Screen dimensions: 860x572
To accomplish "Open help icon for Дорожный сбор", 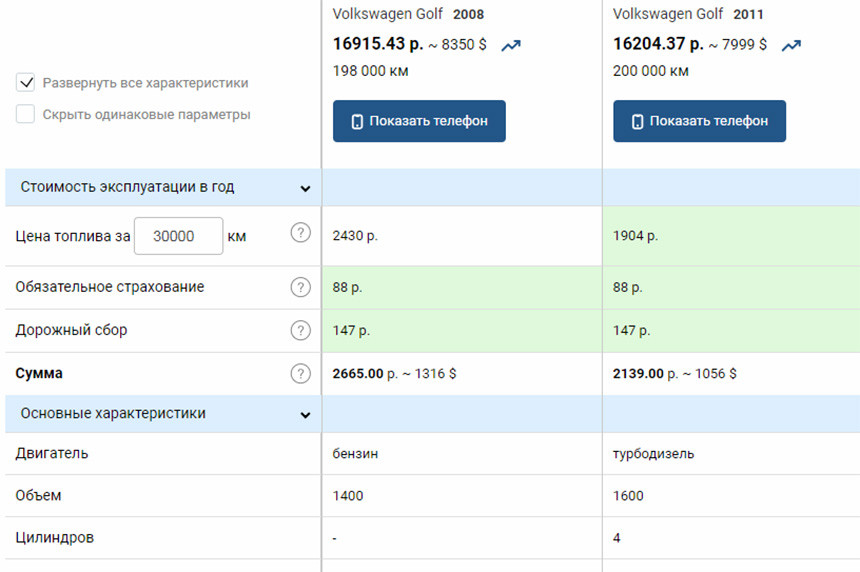I will [x=300, y=330].
